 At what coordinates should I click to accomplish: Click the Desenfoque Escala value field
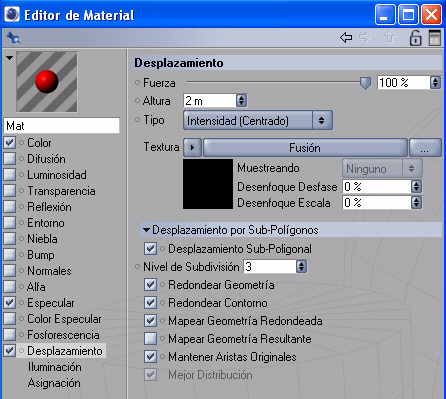[377, 202]
